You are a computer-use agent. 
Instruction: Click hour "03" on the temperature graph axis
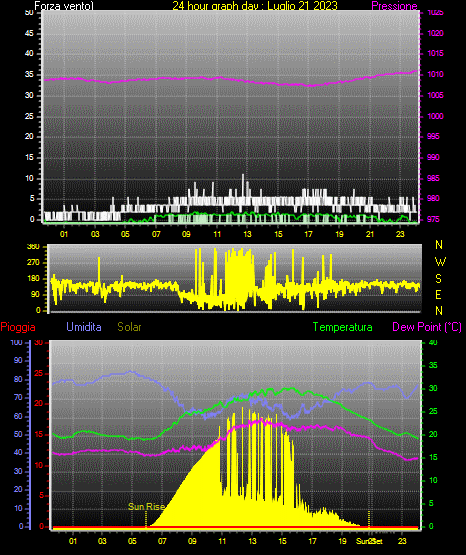click(102, 541)
